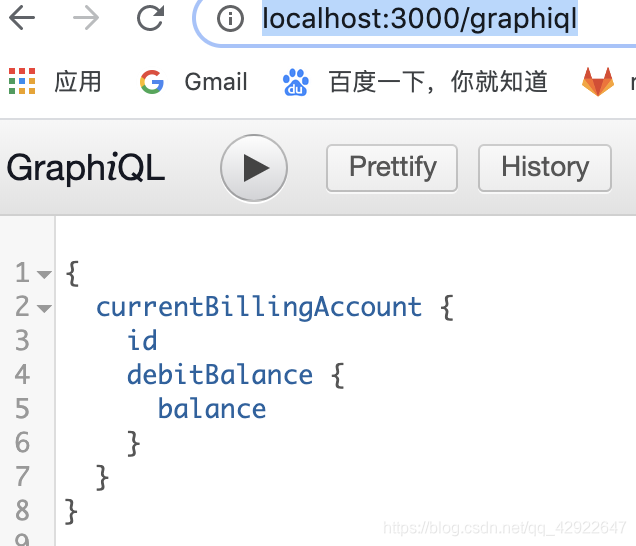
Task: Click line number 3 in the gutter
Action: [x=22, y=340]
